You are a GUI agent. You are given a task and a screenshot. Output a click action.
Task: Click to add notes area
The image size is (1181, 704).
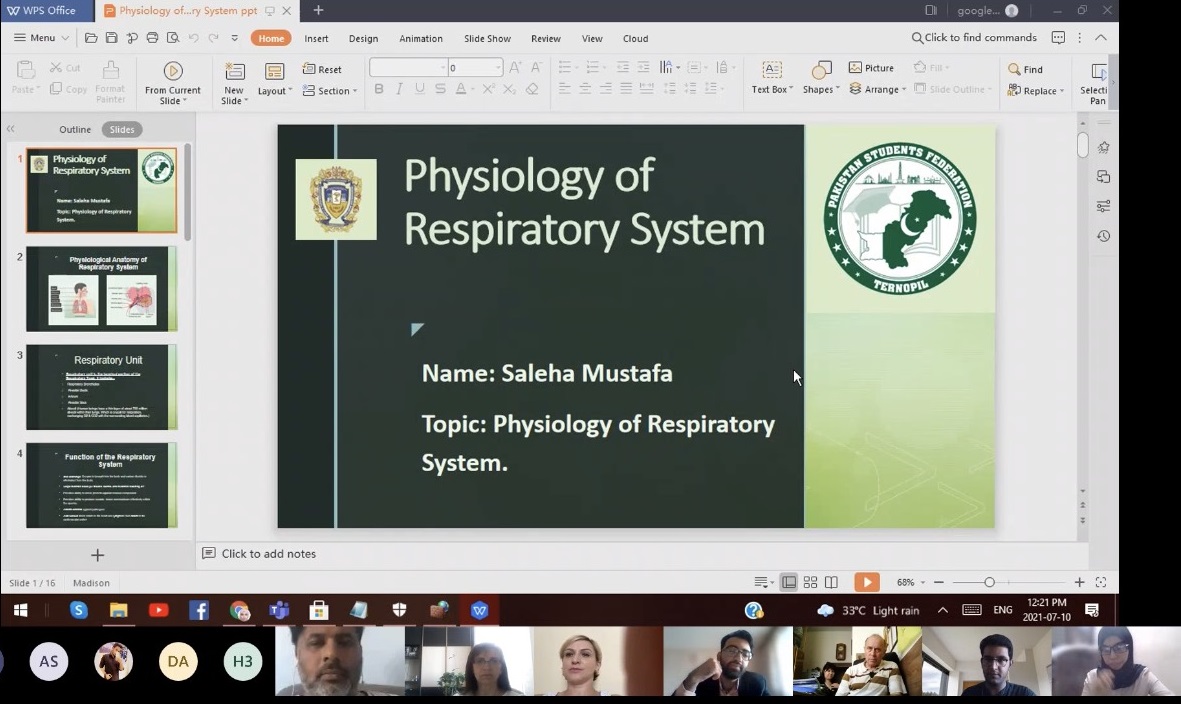tap(268, 553)
